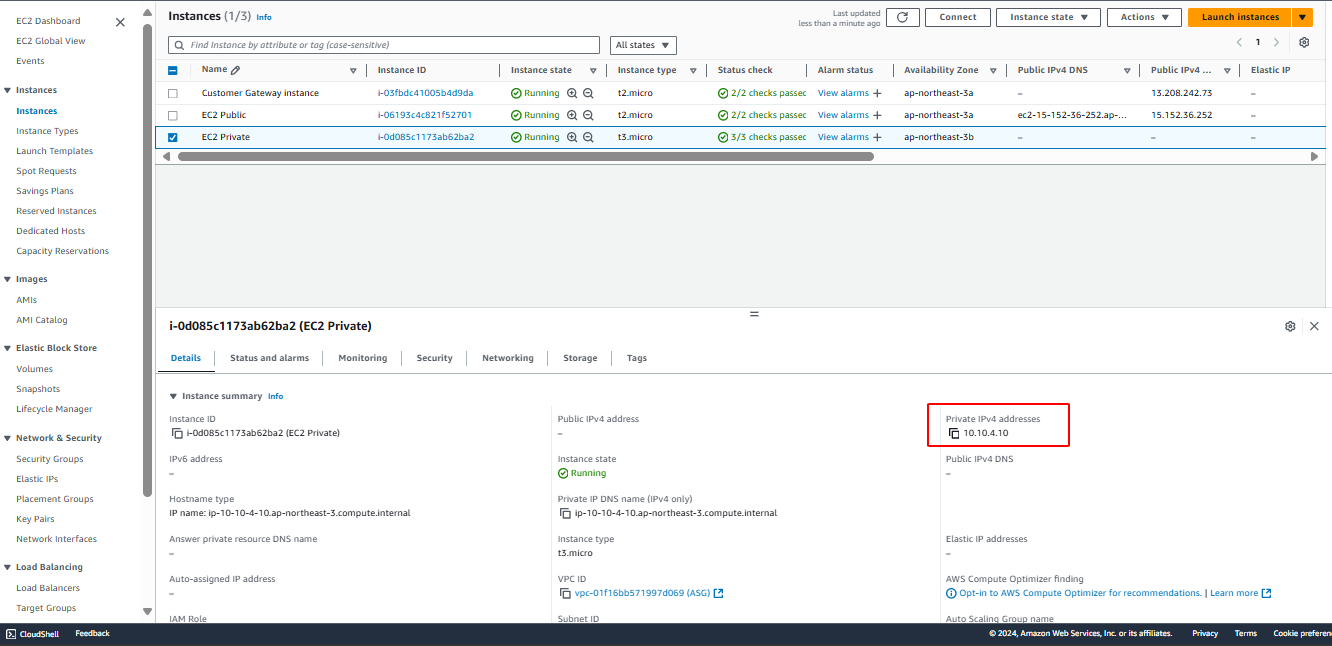Copy the private IPv4 address 10.10.4.10

coord(953,433)
